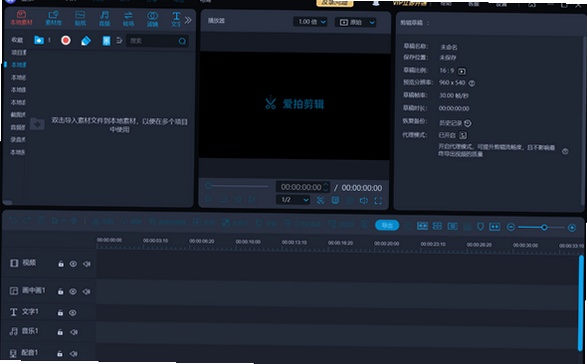587x364 pixels.
Task: Click the timeline zoom slider handle
Action: pyautogui.click(x=544, y=227)
